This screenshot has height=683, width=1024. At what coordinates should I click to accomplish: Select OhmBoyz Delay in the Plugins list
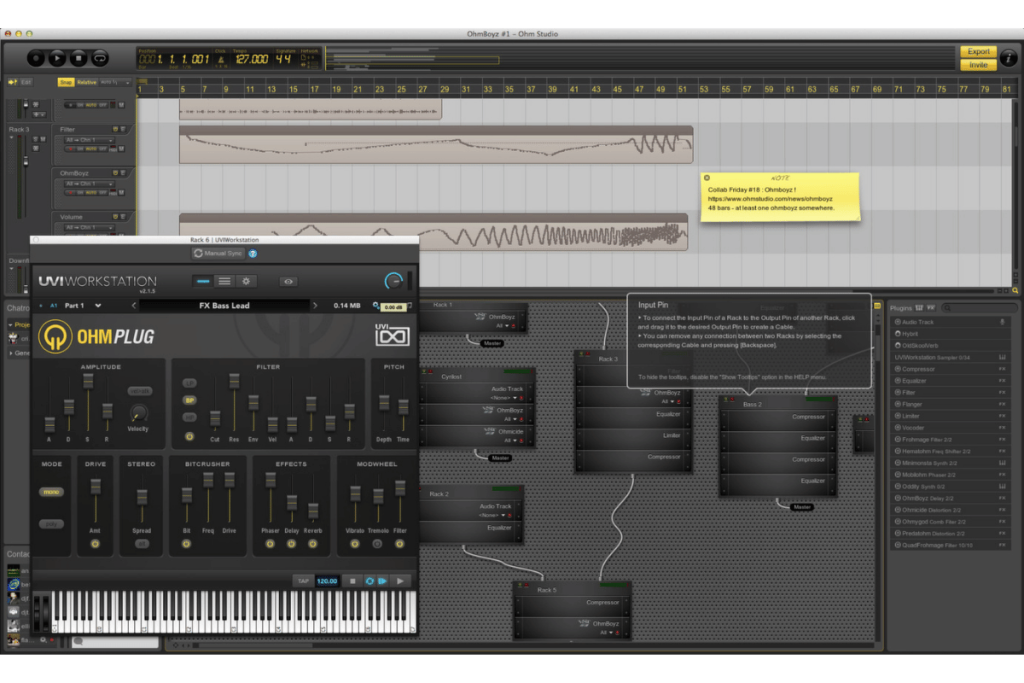pyautogui.click(x=950, y=498)
